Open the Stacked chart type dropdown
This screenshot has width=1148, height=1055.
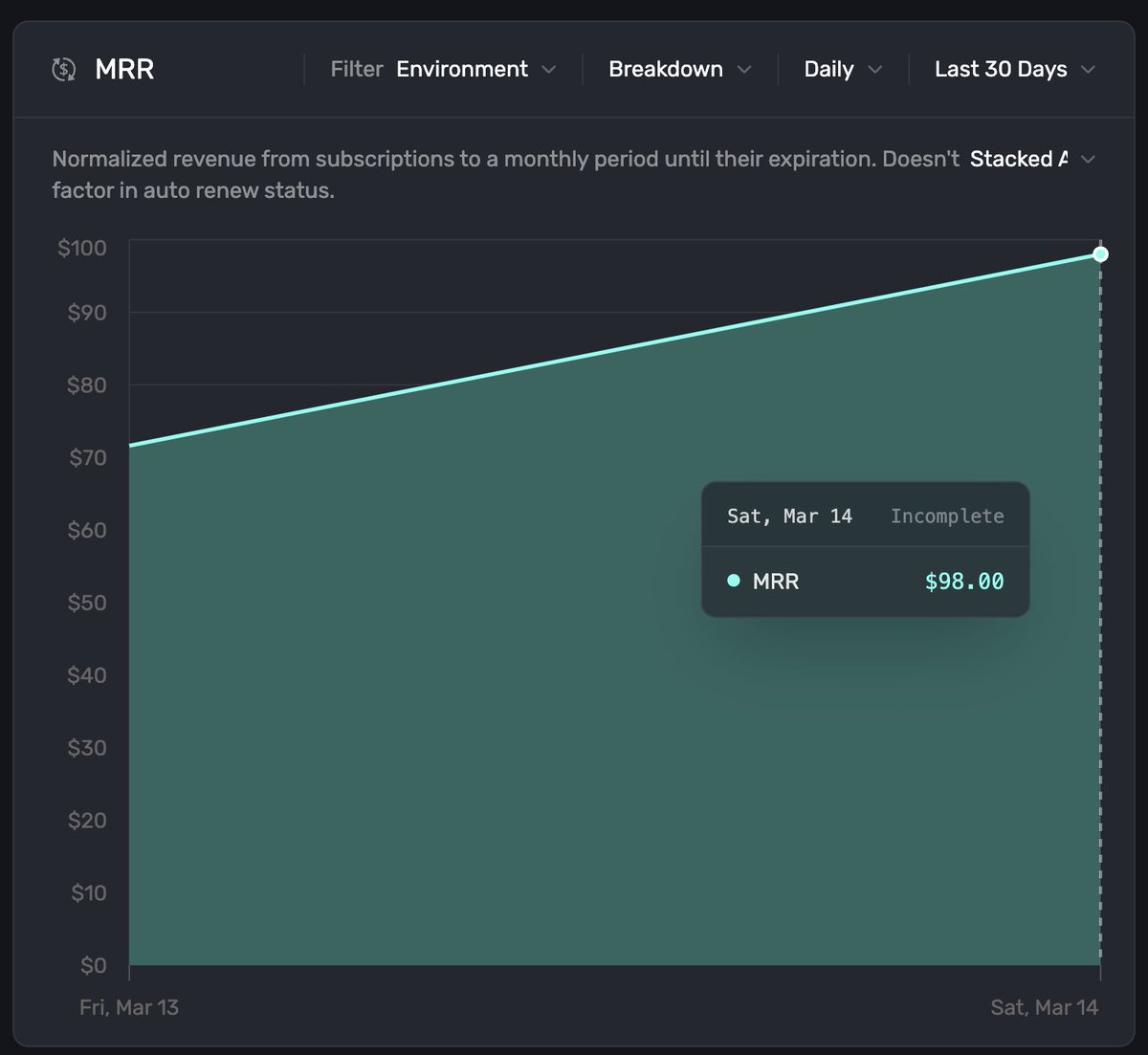click(x=1032, y=159)
